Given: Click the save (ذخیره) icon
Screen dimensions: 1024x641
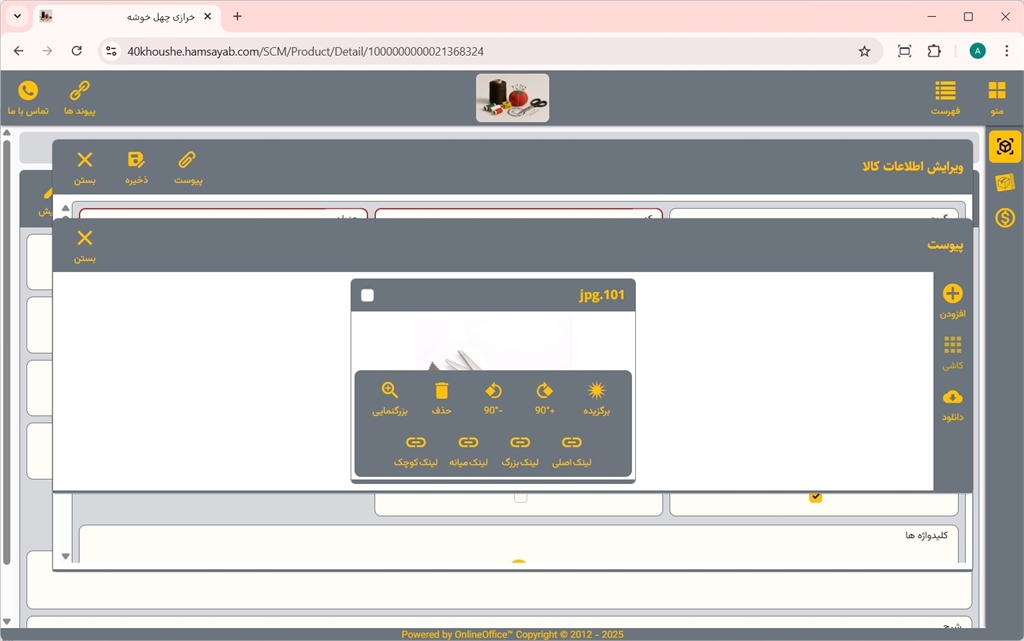Looking at the screenshot, I should (x=136, y=160).
